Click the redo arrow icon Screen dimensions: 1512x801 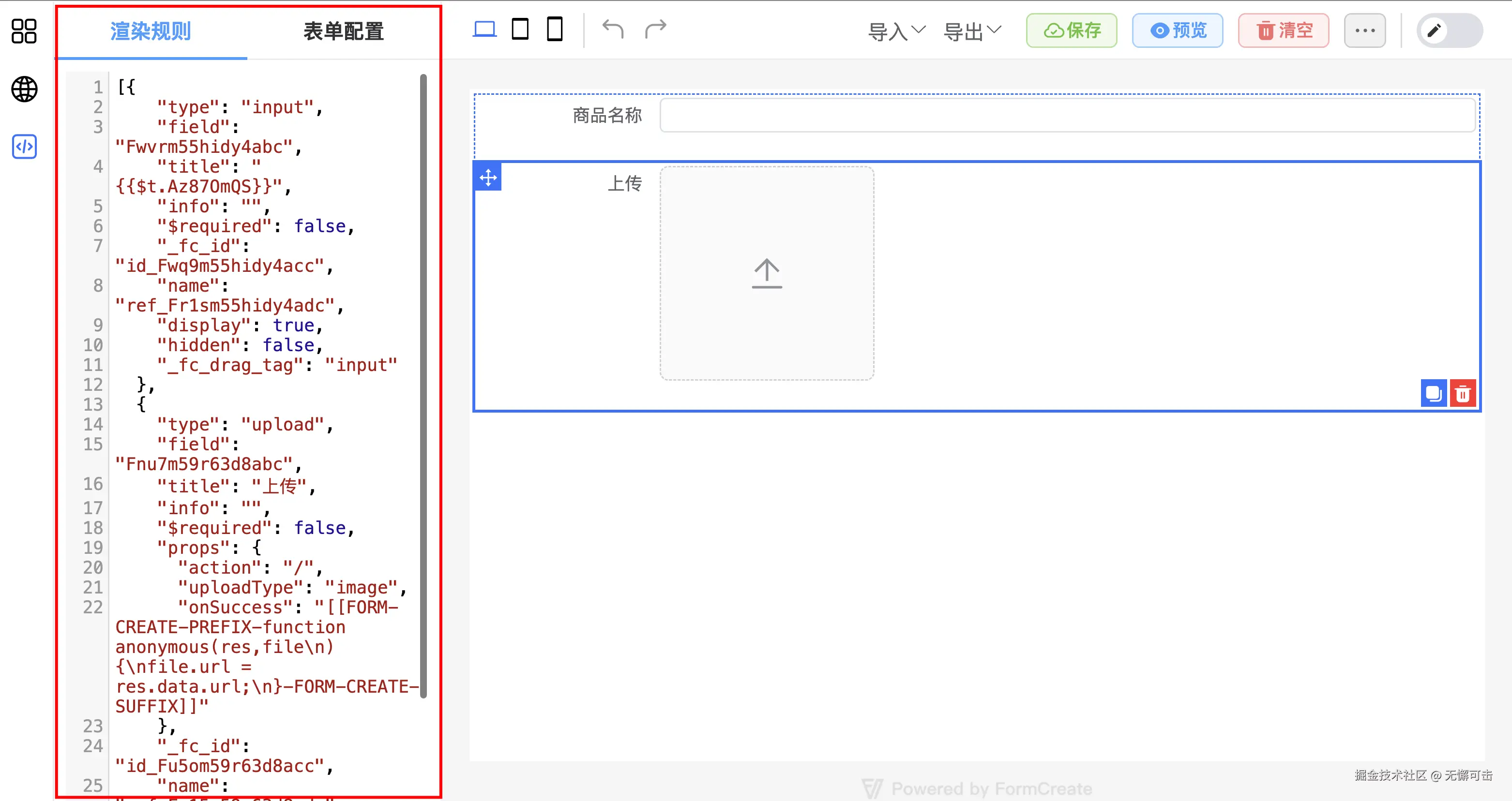[x=656, y=29]
